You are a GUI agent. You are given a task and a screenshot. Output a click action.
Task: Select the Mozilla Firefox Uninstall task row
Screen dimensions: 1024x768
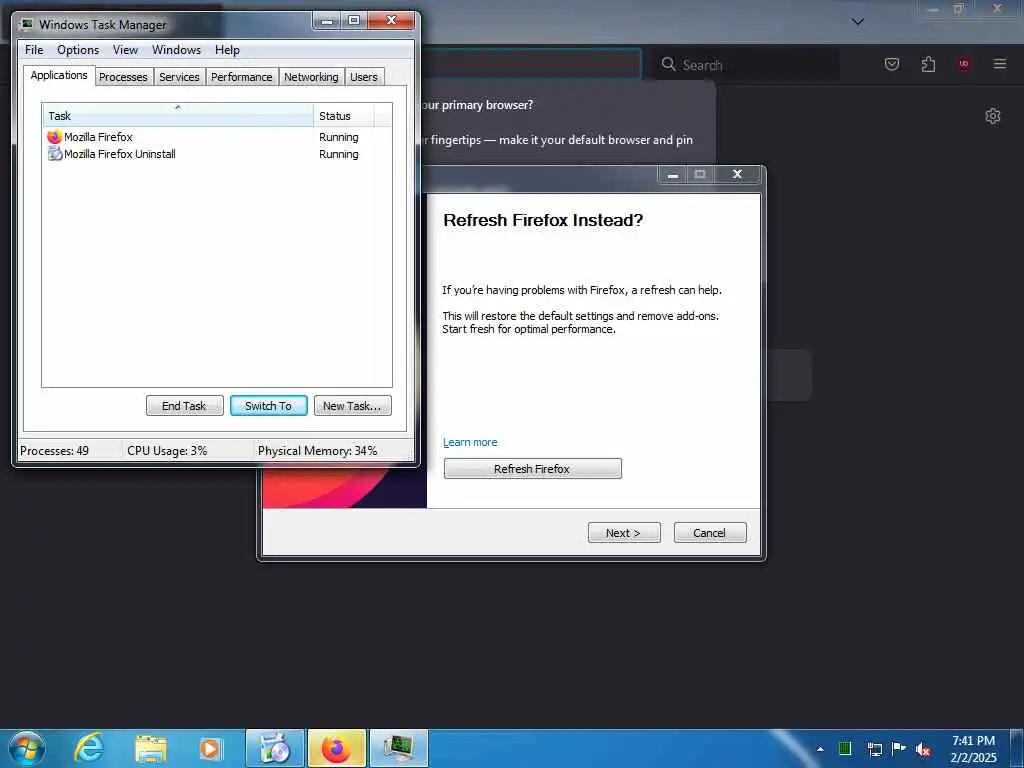tap(217, 153)
